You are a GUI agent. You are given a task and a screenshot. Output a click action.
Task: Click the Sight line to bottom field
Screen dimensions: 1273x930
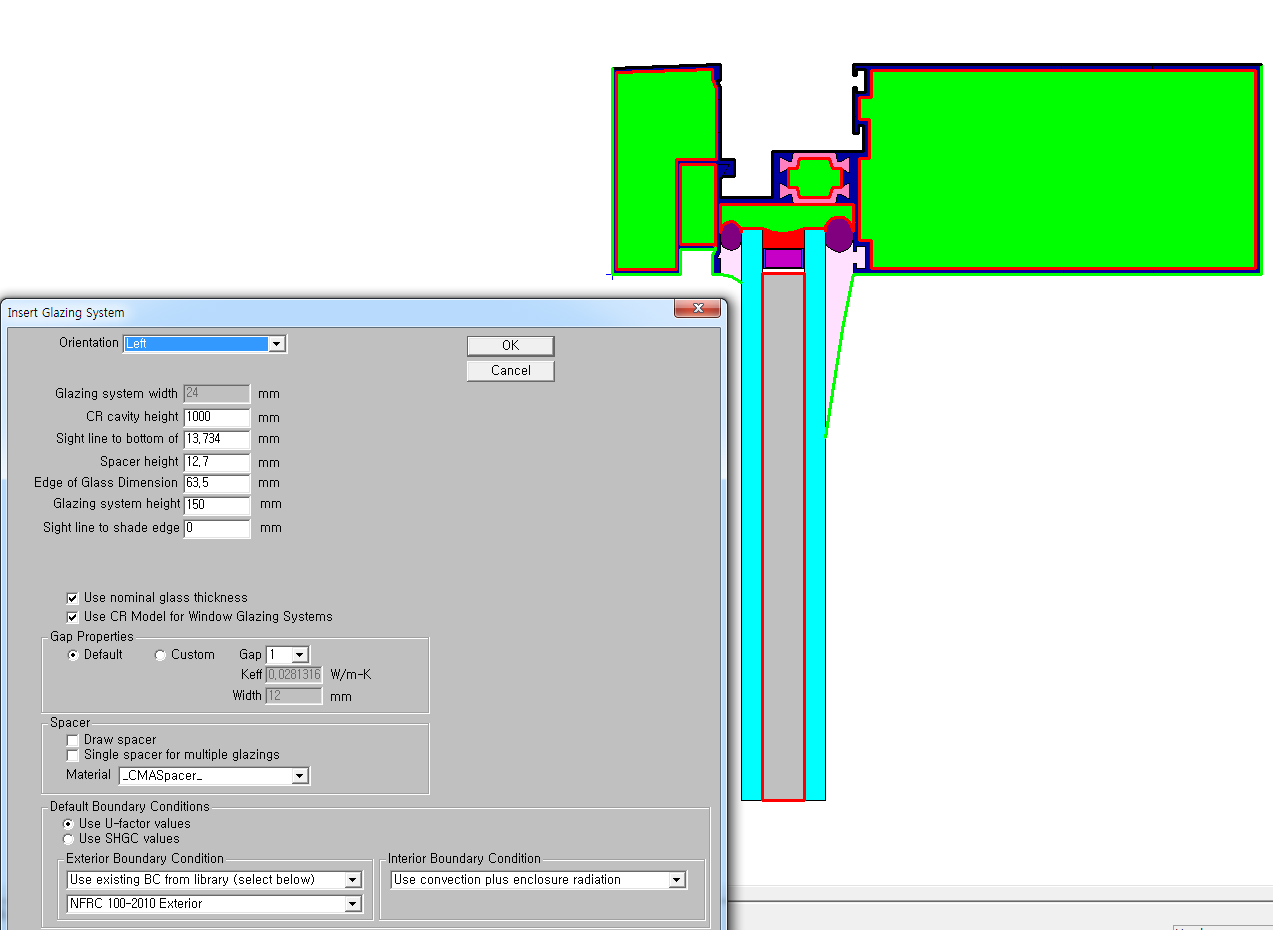tap(217, 439)
